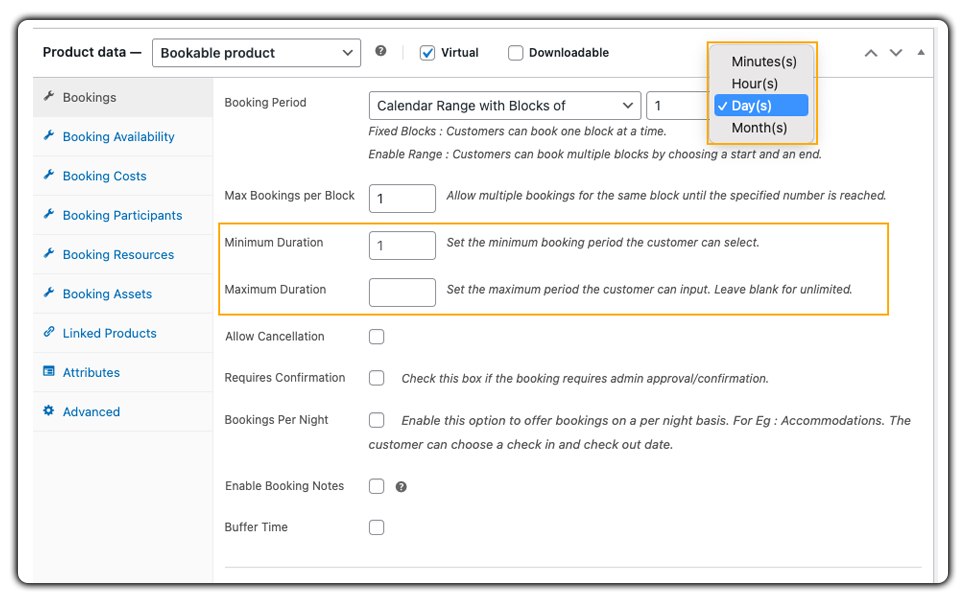
Task: Click the help icon beside product type
Action: click(381, 51)
